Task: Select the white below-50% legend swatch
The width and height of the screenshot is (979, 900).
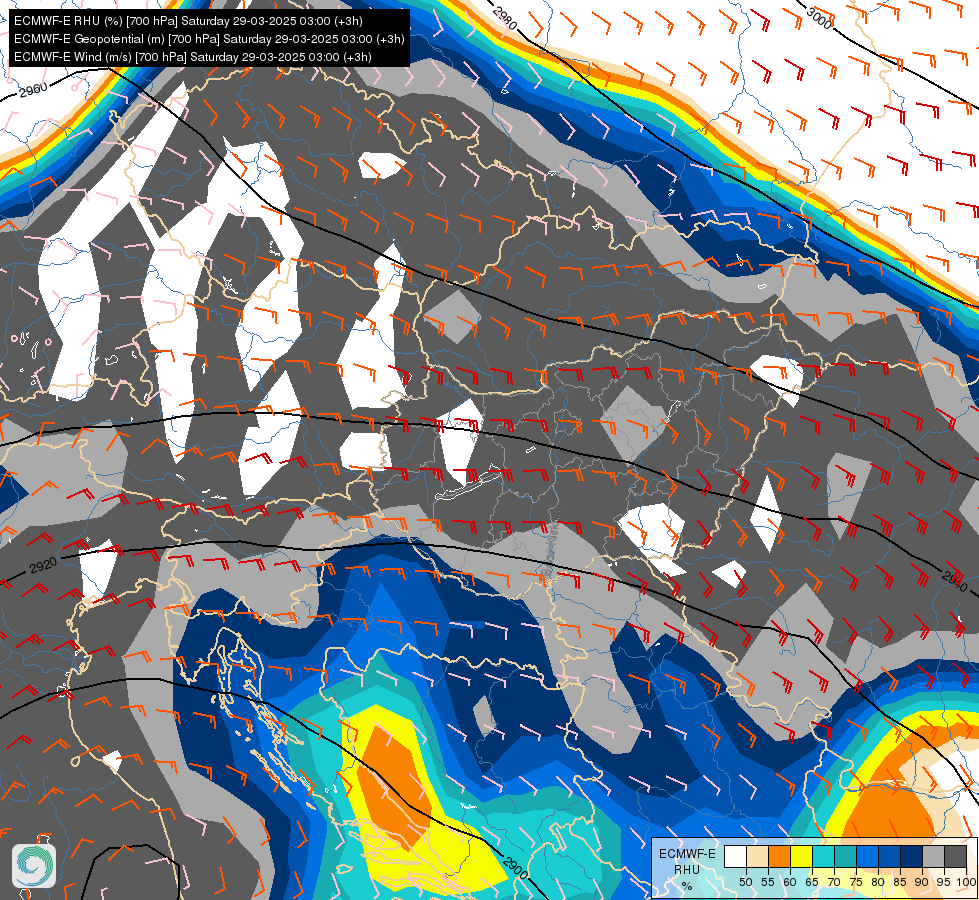Action: [735, 856]
